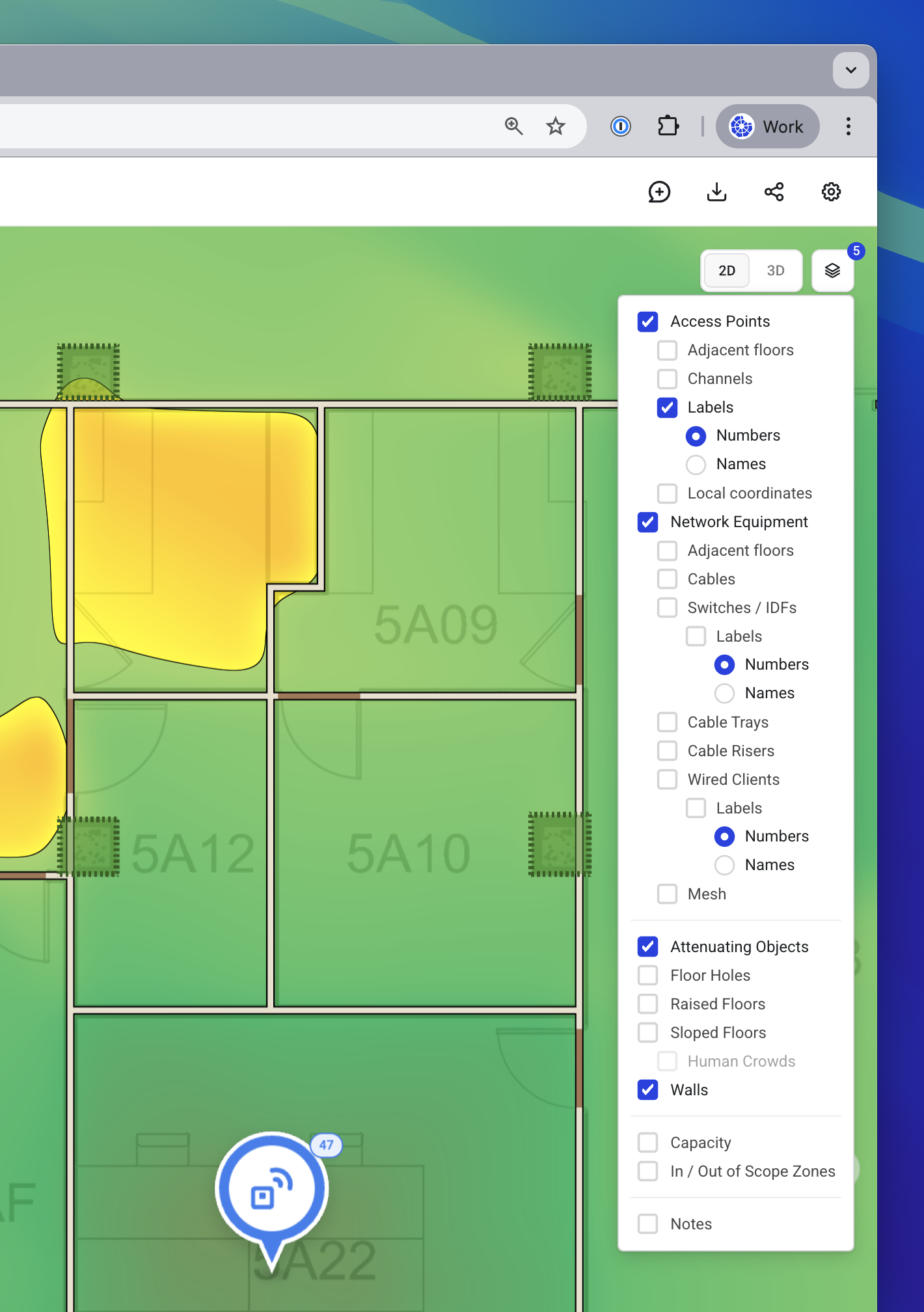
Task: Expand the browser tab search chevron
Action: click(x=850, y=70)
